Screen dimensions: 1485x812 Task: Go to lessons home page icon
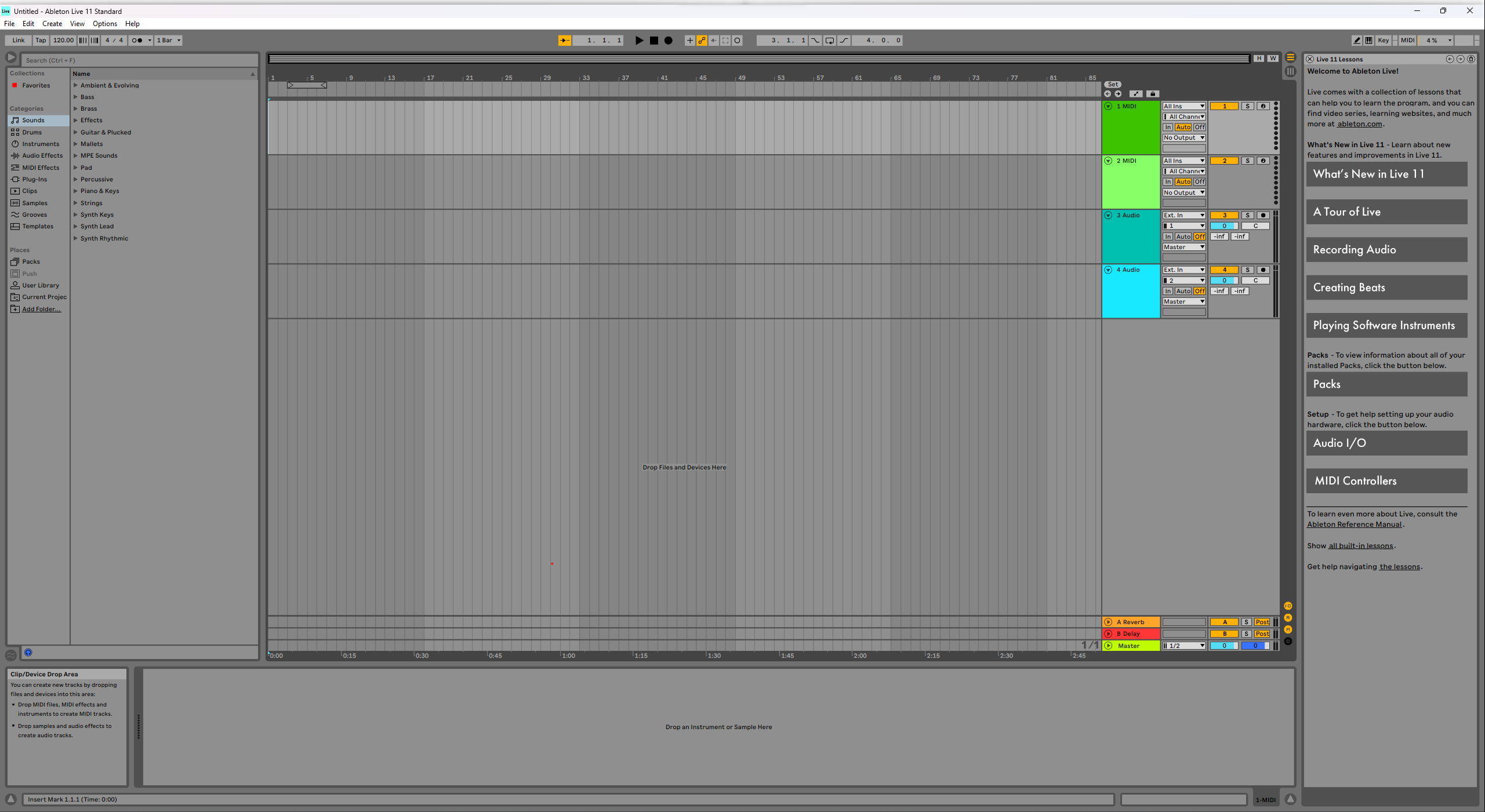coord(1471,59)
